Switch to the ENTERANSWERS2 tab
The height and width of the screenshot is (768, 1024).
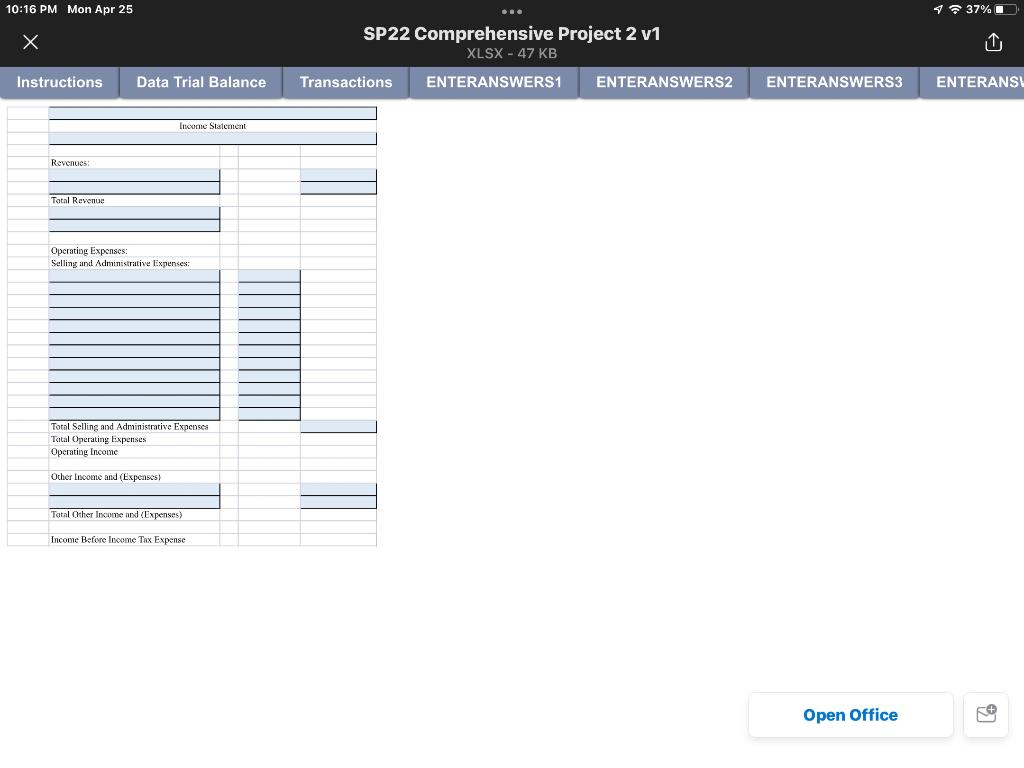point(664,82)
